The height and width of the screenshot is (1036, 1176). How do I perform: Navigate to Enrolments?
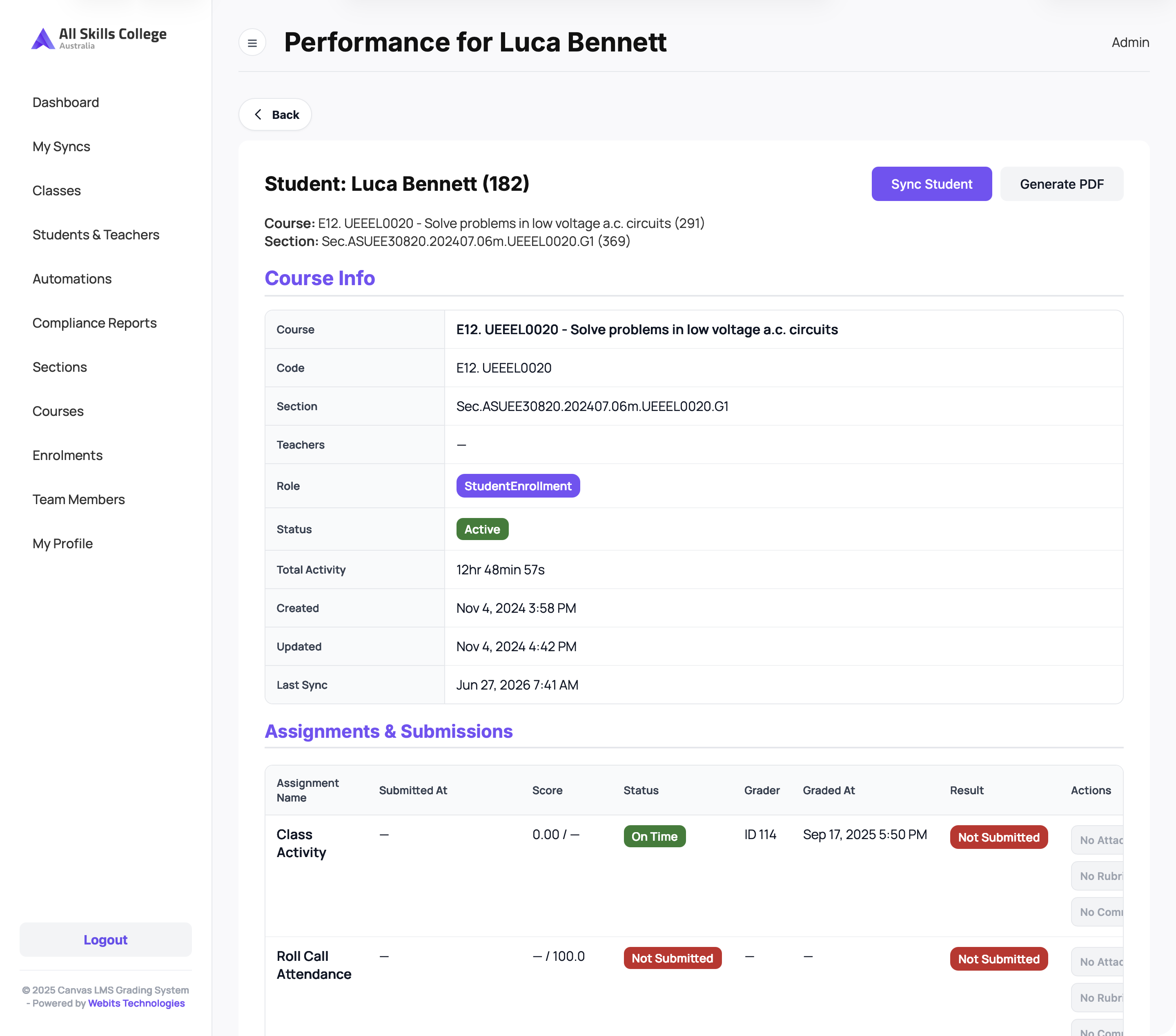point(67,455)
